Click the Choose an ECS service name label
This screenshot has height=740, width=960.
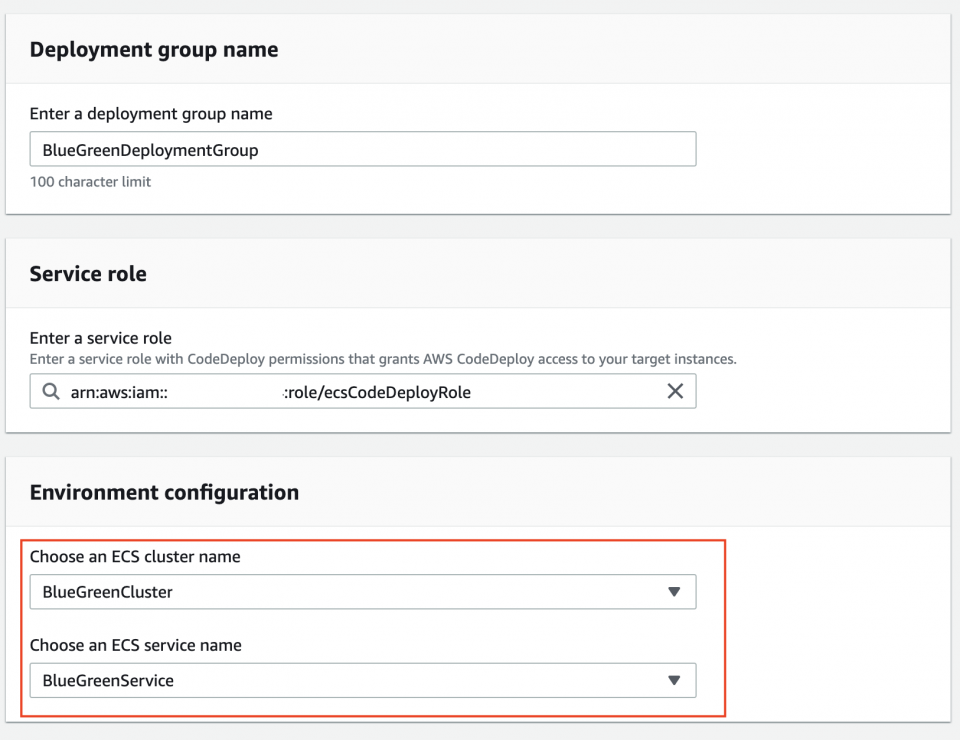[136, 646]
